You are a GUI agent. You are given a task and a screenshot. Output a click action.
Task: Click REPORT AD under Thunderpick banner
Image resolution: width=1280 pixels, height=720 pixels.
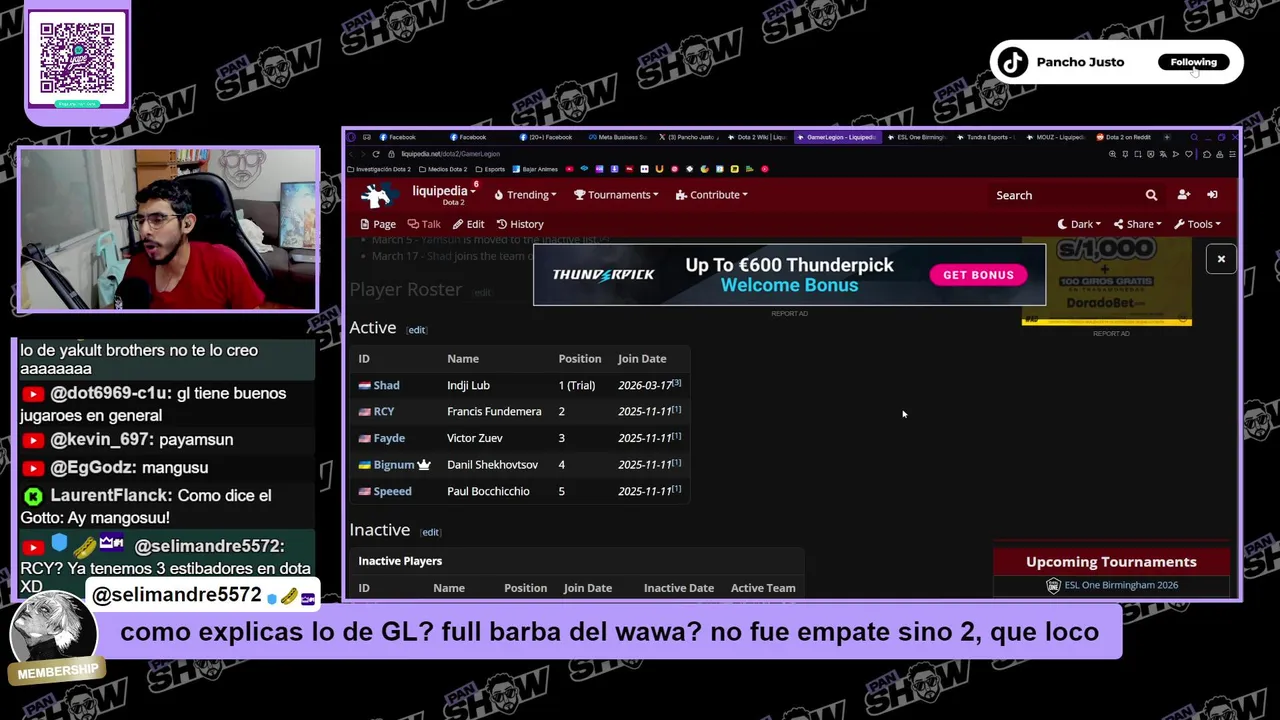click(789, 313)
